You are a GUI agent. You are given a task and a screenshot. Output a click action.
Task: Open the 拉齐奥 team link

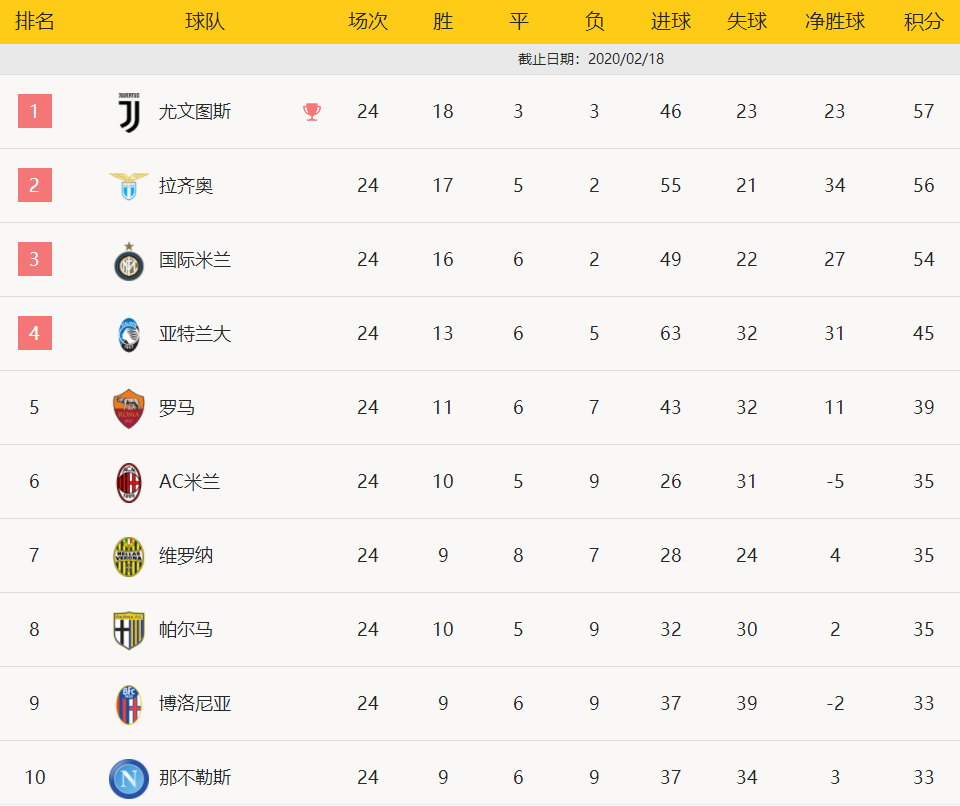186,186
